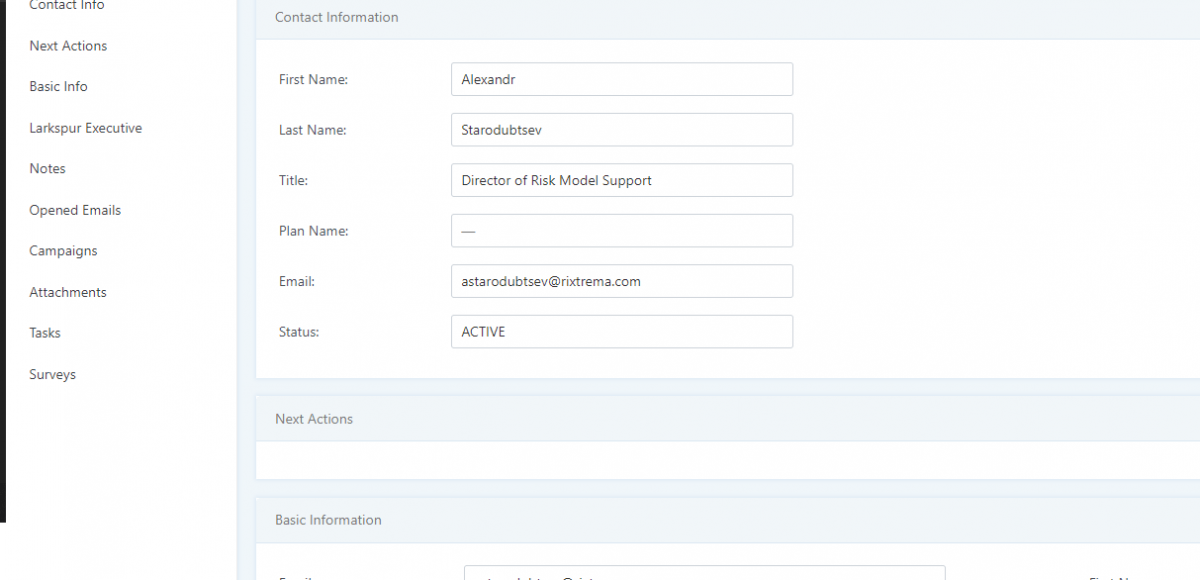Click the Next Actions panel header
The width and height of the screenshot is (1200, 580).
click(x=314, y=419)
